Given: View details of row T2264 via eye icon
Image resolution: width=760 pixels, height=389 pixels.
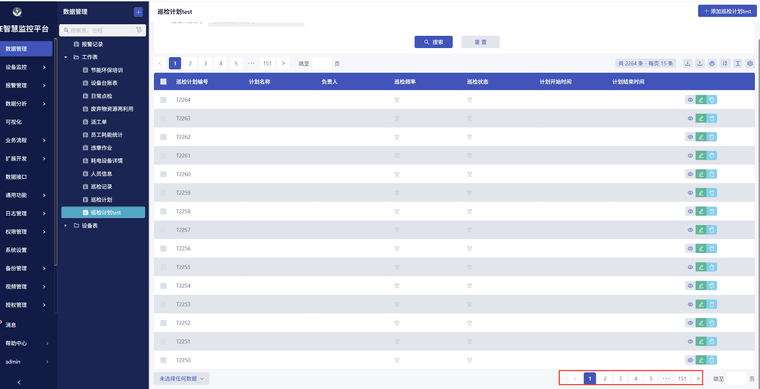Looking at the screenshot, I should tap(690, 100).
